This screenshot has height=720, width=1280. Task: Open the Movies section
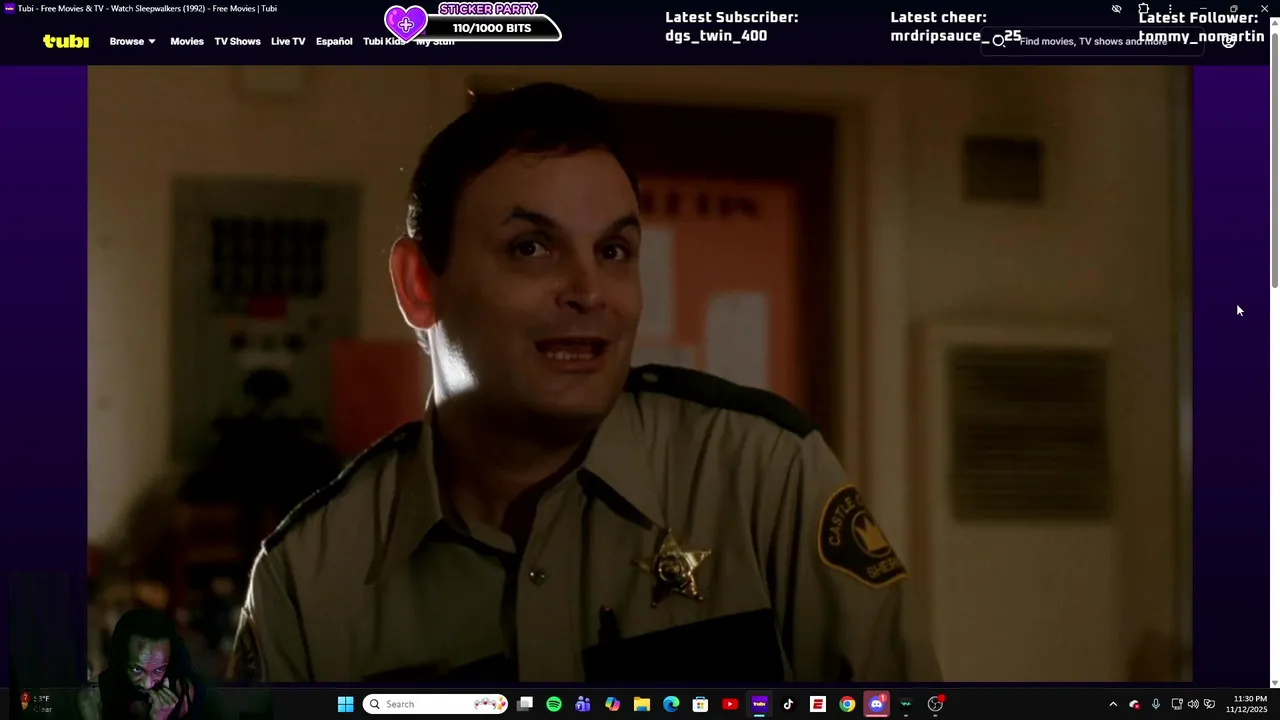pos(187,41)
